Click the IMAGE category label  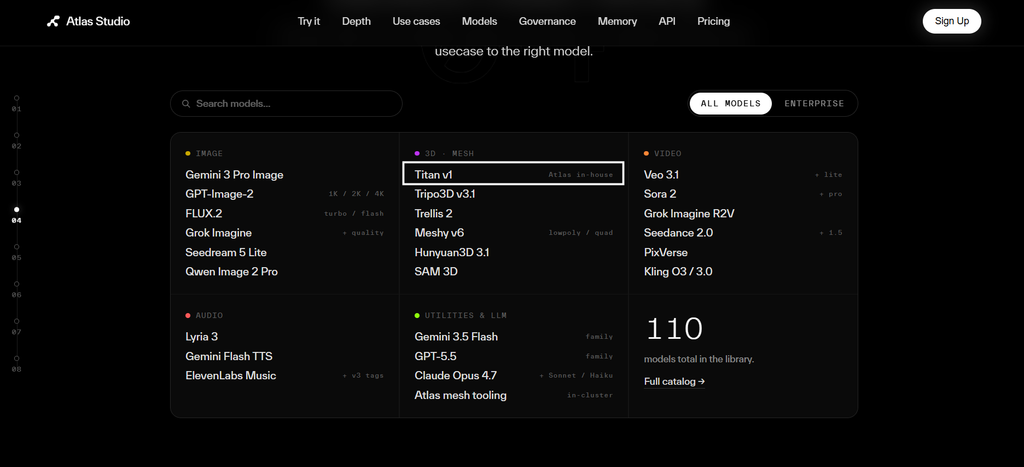(209, 153)
